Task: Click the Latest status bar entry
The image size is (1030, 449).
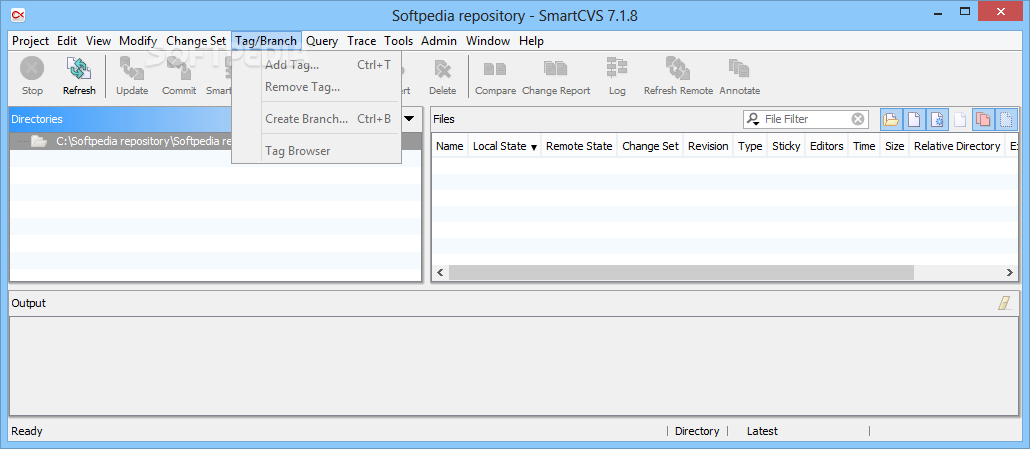Action: 762,431
